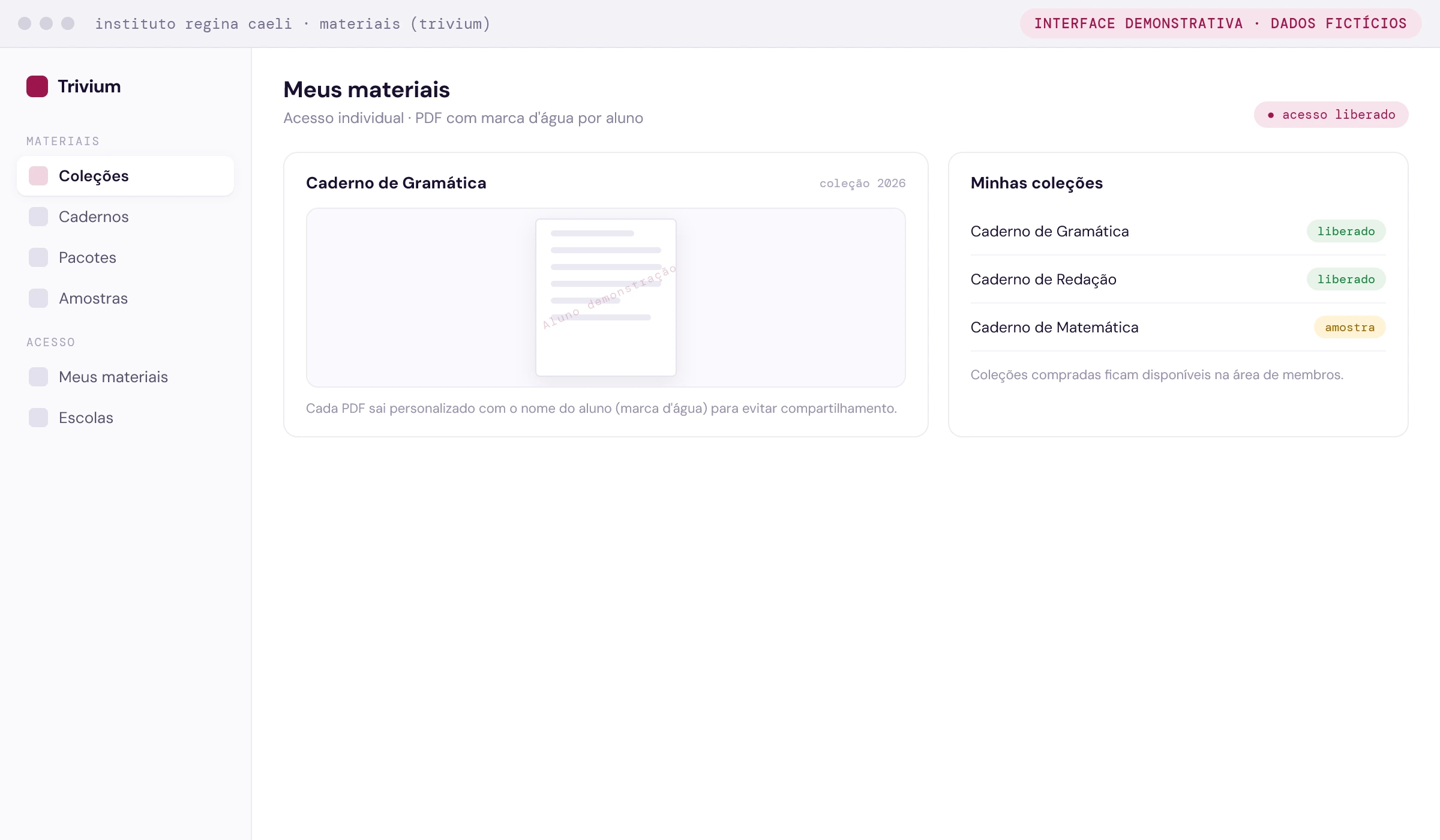Click the Amostras sidebar icon

click(38, 298)
